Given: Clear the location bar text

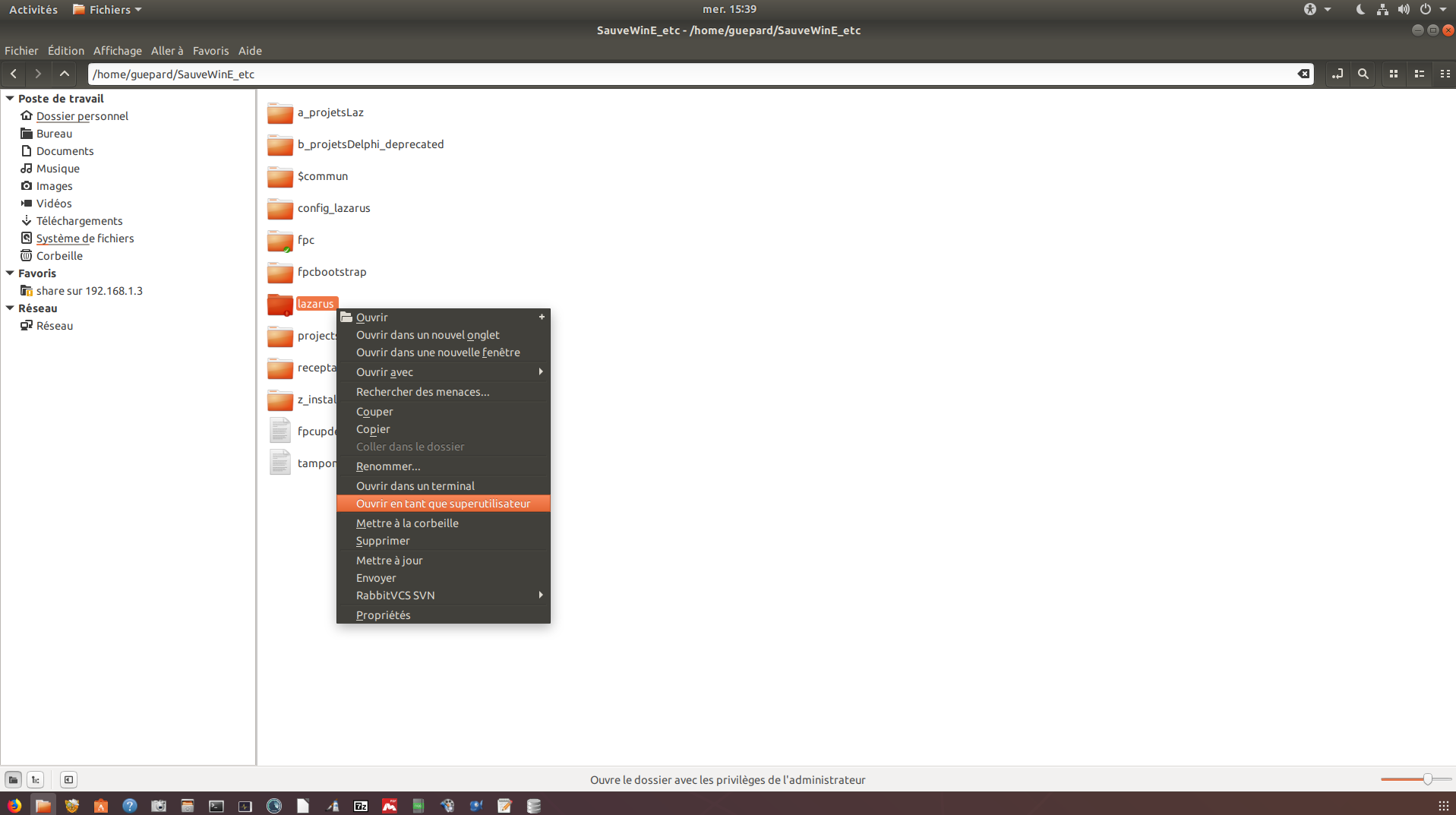Looking at the screenshot, I should tap(1303, 74).
